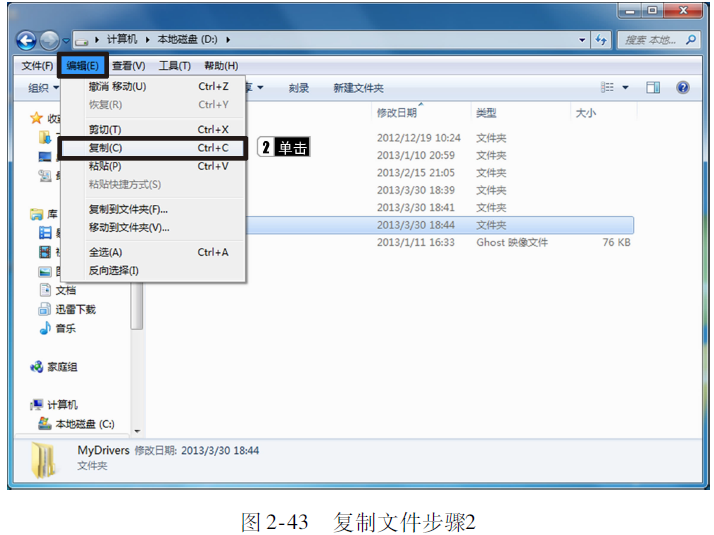Click the Forward navigation arrow
The width and height of the screenshot is (714, 535).
click(49, 41)
